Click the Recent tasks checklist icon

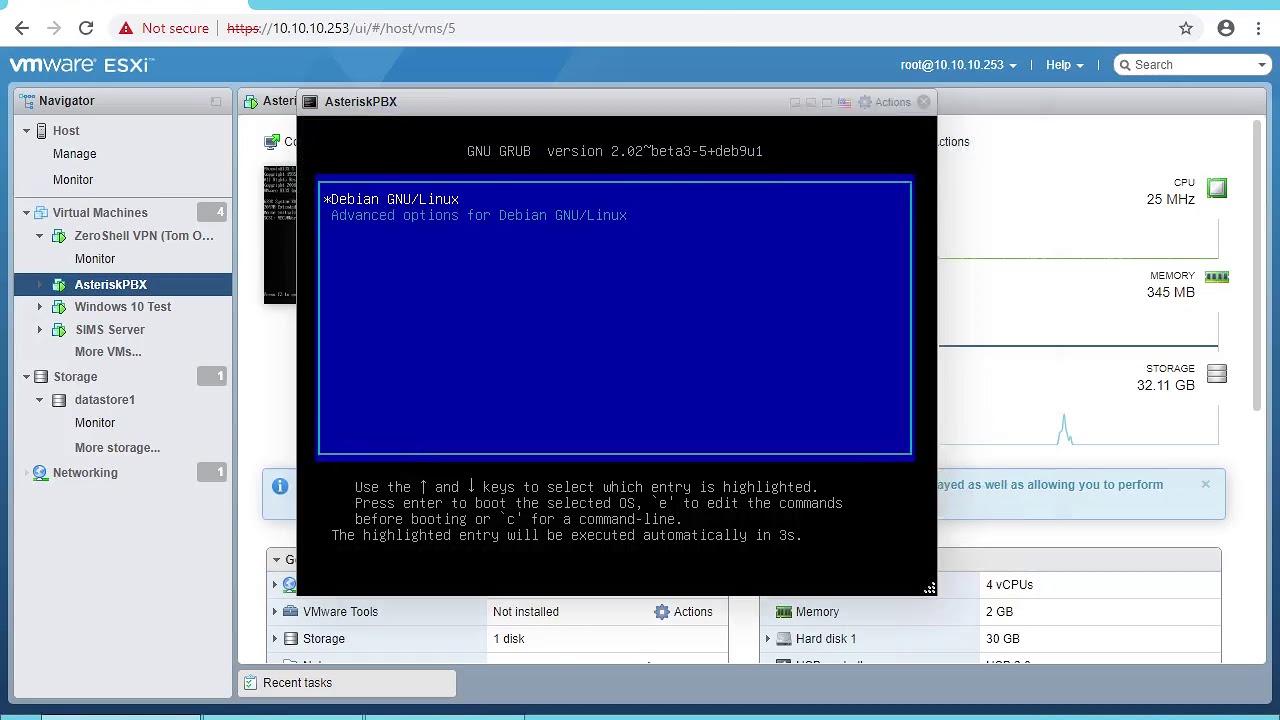251,683
